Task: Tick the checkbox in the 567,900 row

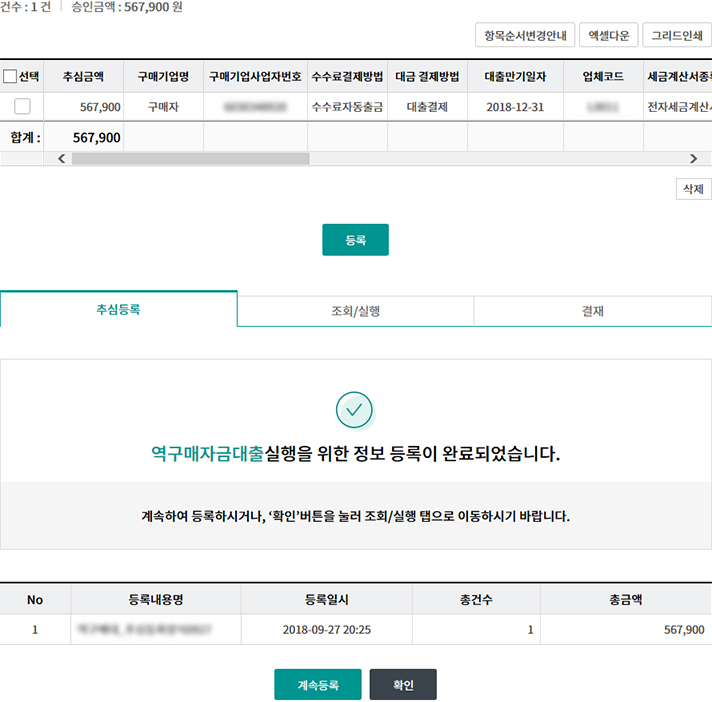Action: coord(22,107)
